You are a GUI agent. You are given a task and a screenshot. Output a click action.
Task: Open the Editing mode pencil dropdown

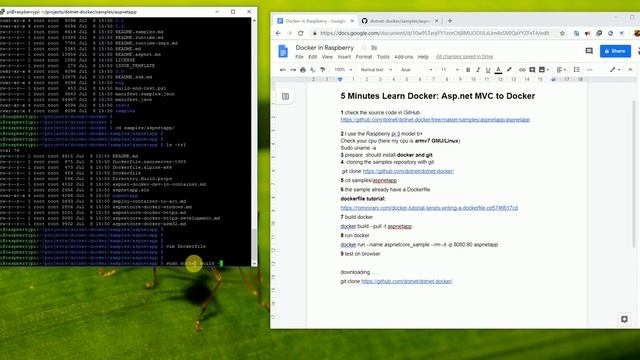[x=615, y=70]
